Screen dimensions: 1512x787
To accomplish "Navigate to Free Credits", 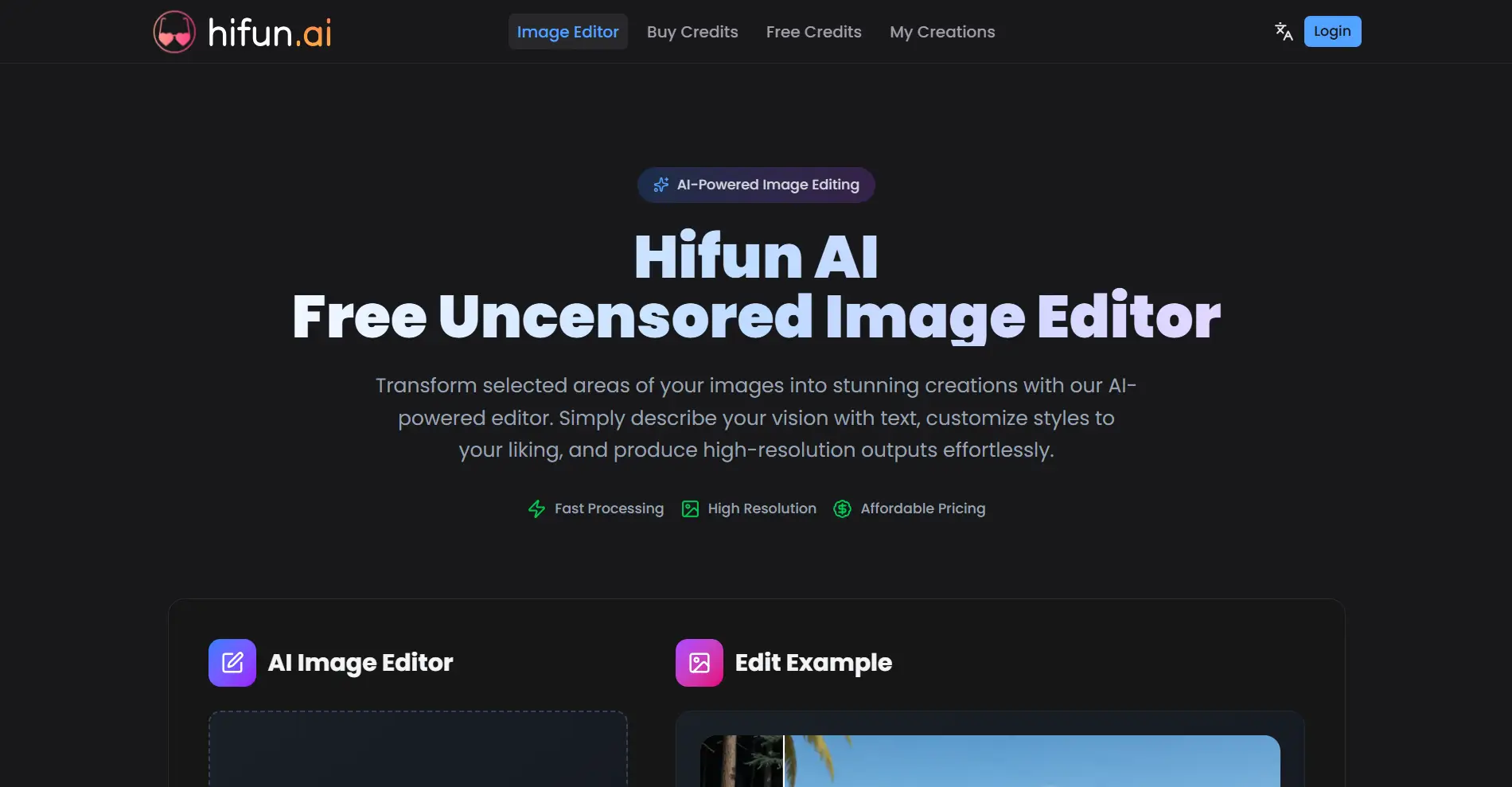I will point(813,32).
